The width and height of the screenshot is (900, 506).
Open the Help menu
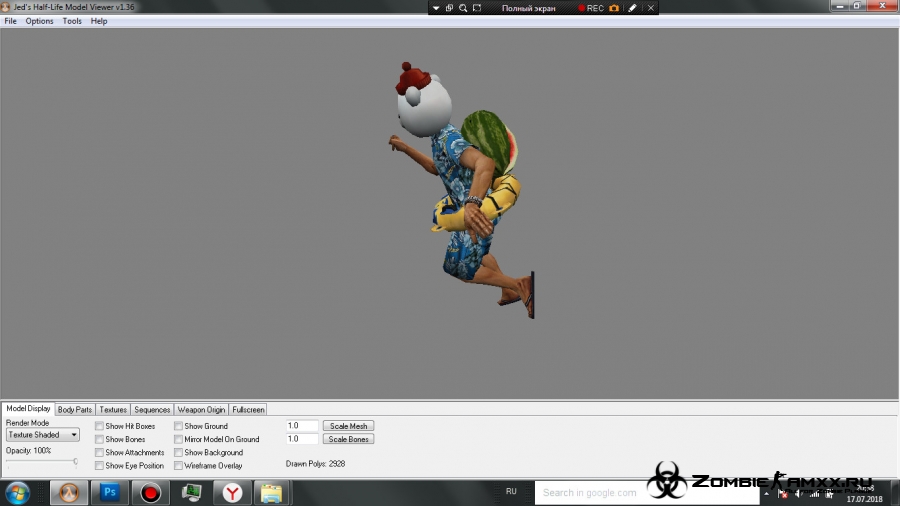pyautogui.click(x=99, y=21)
